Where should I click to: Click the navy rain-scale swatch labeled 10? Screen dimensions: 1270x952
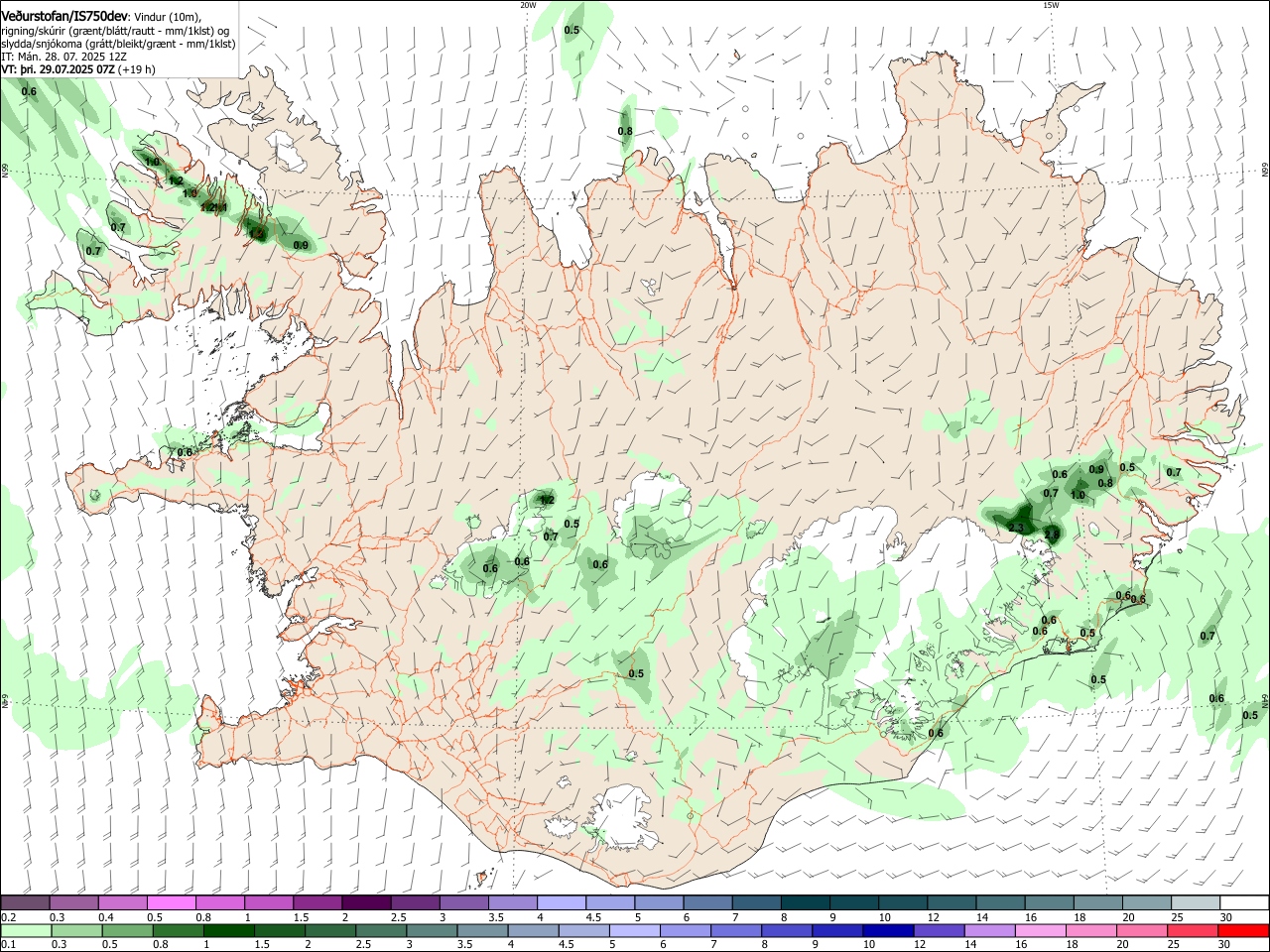coord(887,930)
